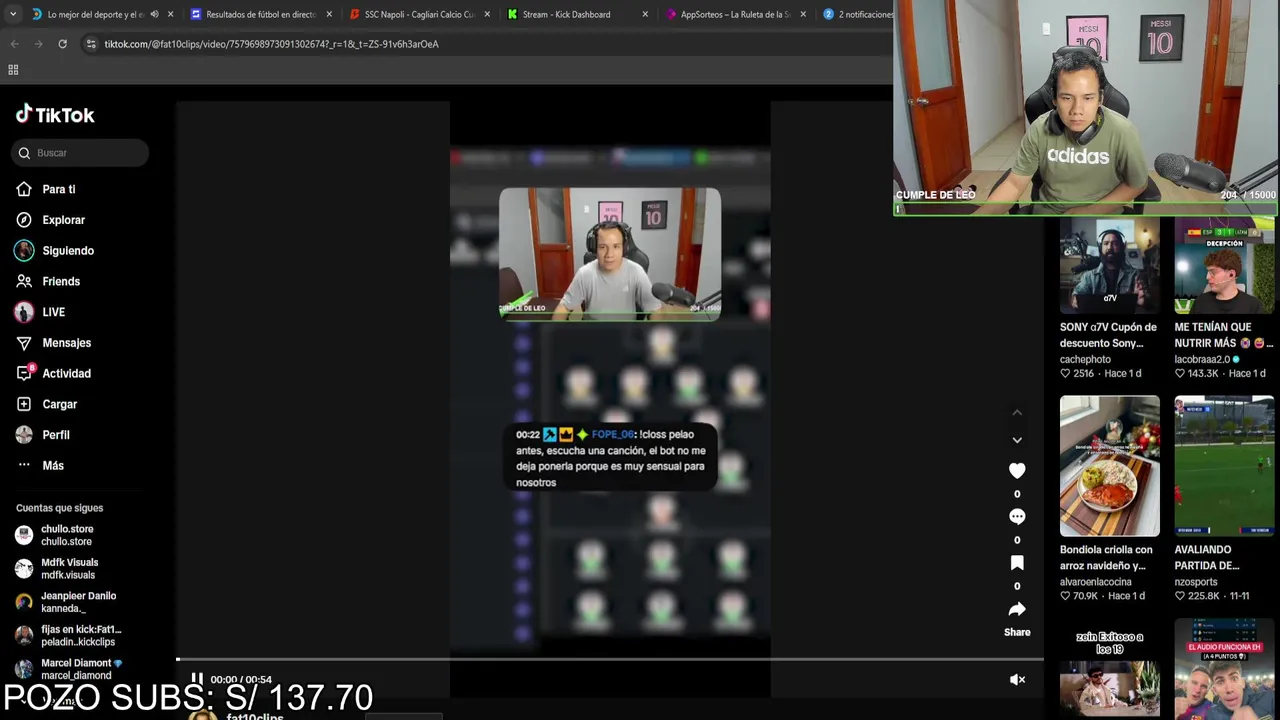1280x720 pixels.
Task: Expand the Más menu
Action: [52, 466]
